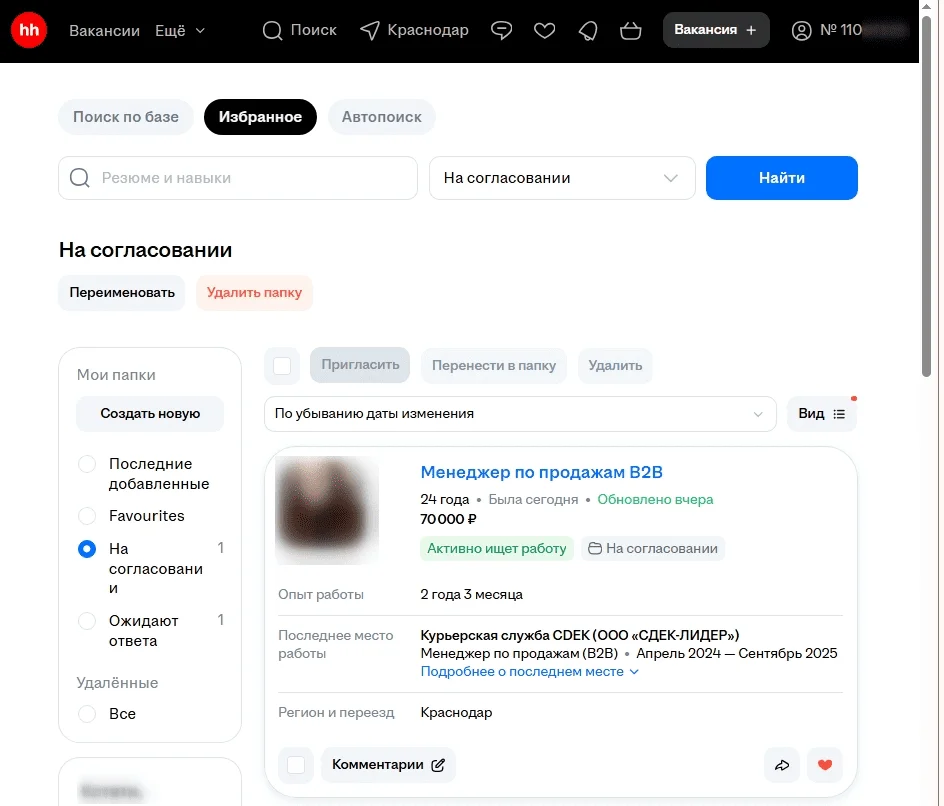Click the Активно ищет работу tag
Image resolution: width=944 pixels, height=806 pixels.
click(x=497, y=548)
